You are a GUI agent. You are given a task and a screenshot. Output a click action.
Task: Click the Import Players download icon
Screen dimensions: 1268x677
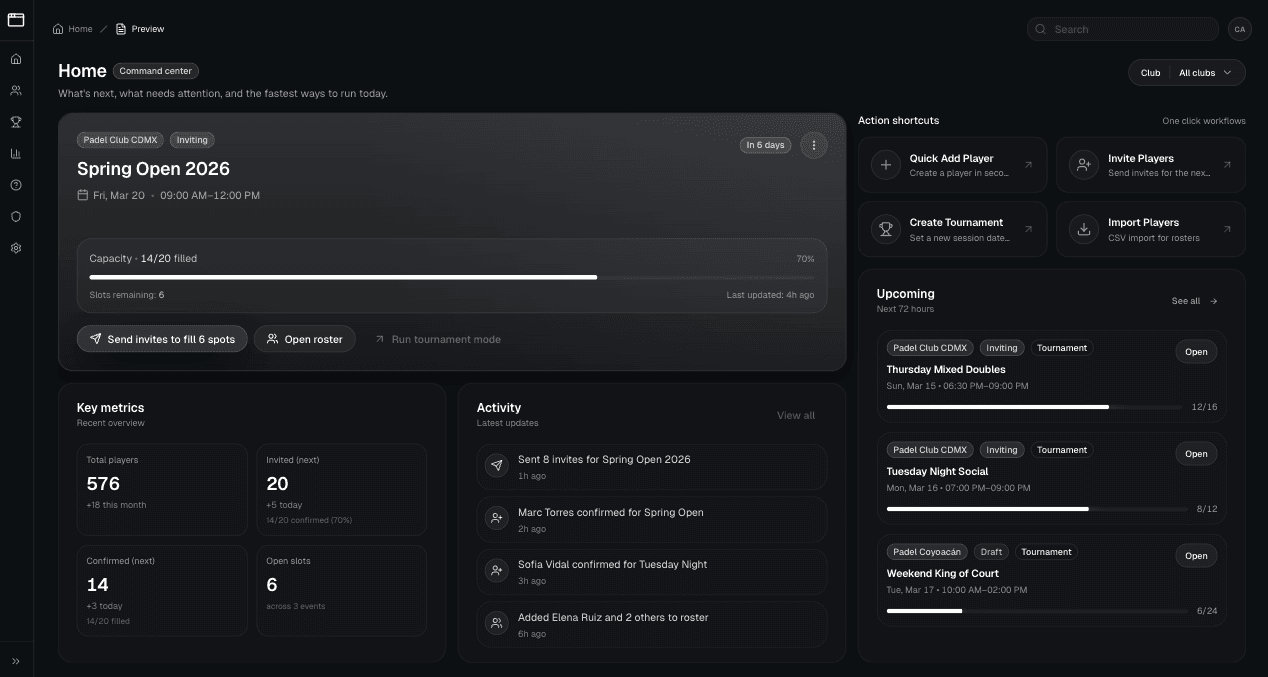[x=1084, y=229]
